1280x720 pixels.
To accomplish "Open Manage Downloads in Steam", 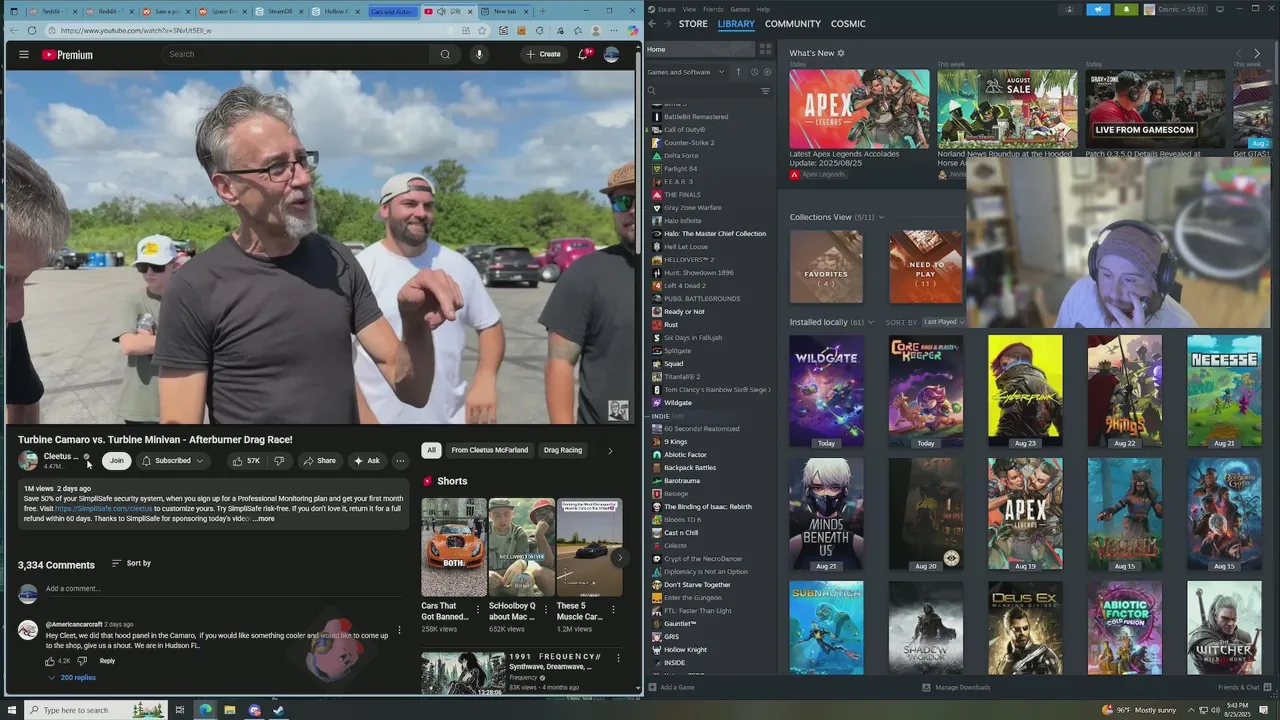I will tap(956, 687).
